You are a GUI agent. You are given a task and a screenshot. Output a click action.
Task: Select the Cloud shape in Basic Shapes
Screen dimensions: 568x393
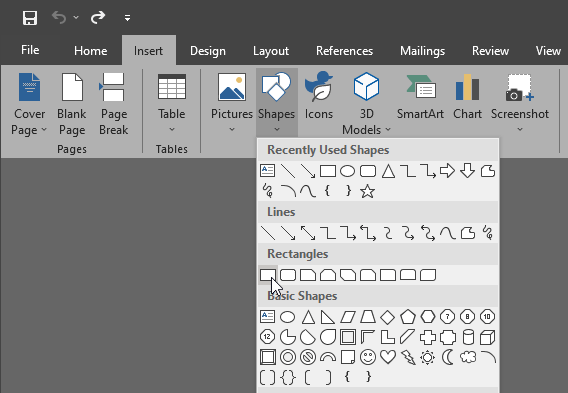(x=468, y=357)
